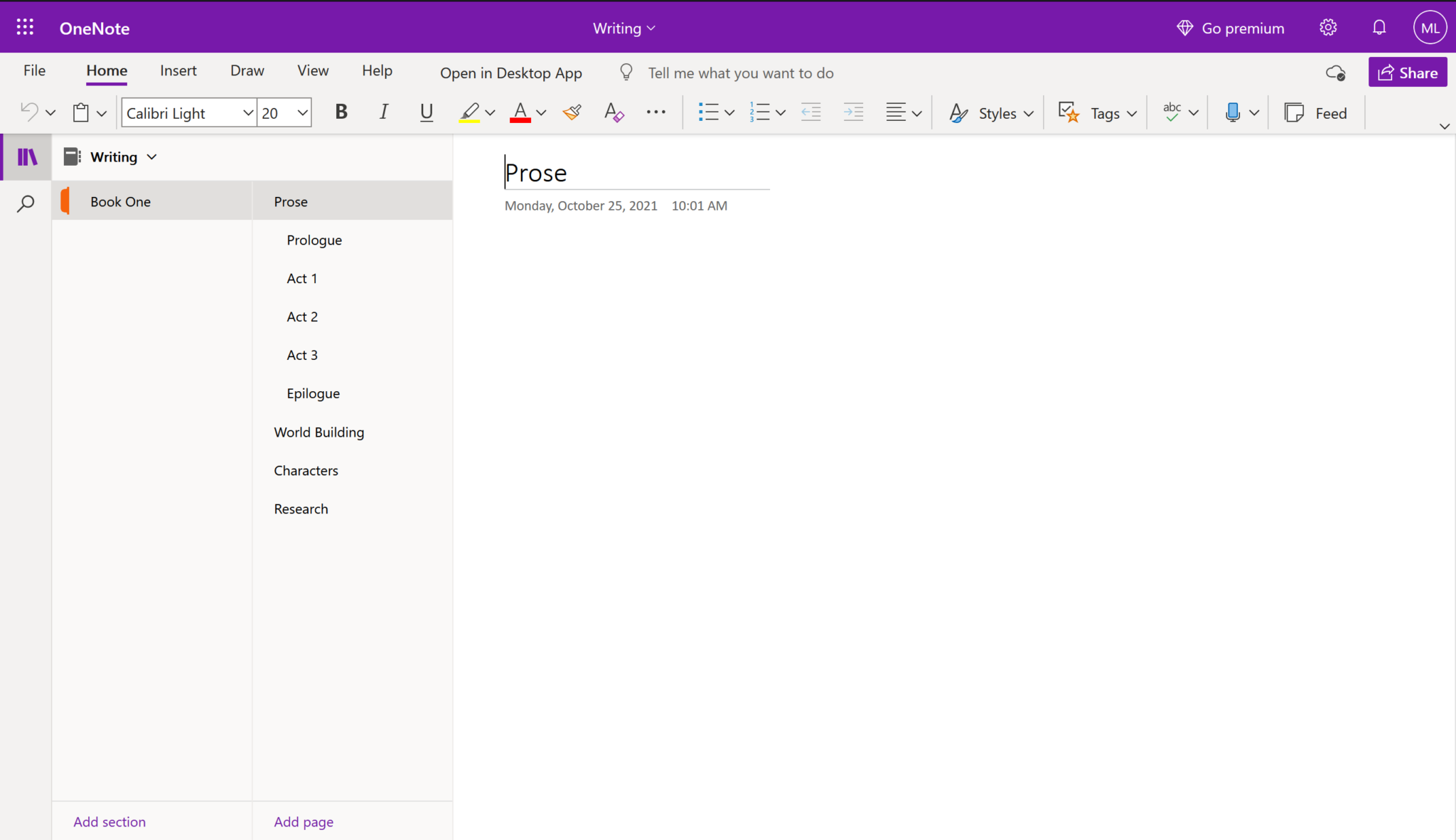Screen dimensions: 1456x840
Task: Toggle underline formatting
Action: (x=425, y=112)
